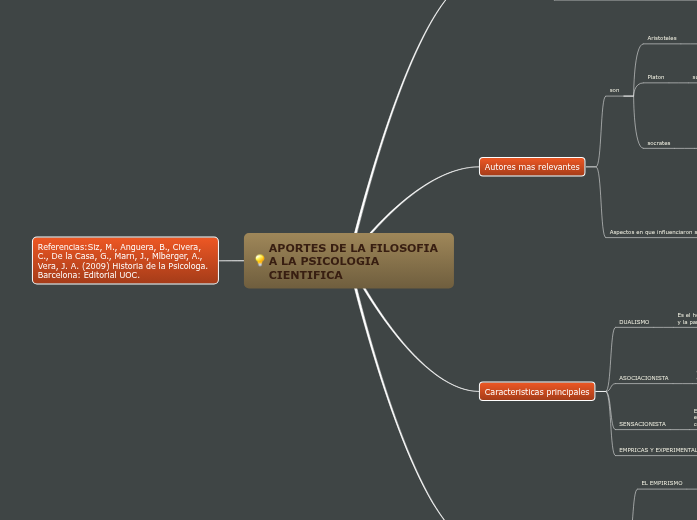Viewport: 697px width, 520px height.
Task: Select the DUALISMO subtopic
Action: coord(634,322)
